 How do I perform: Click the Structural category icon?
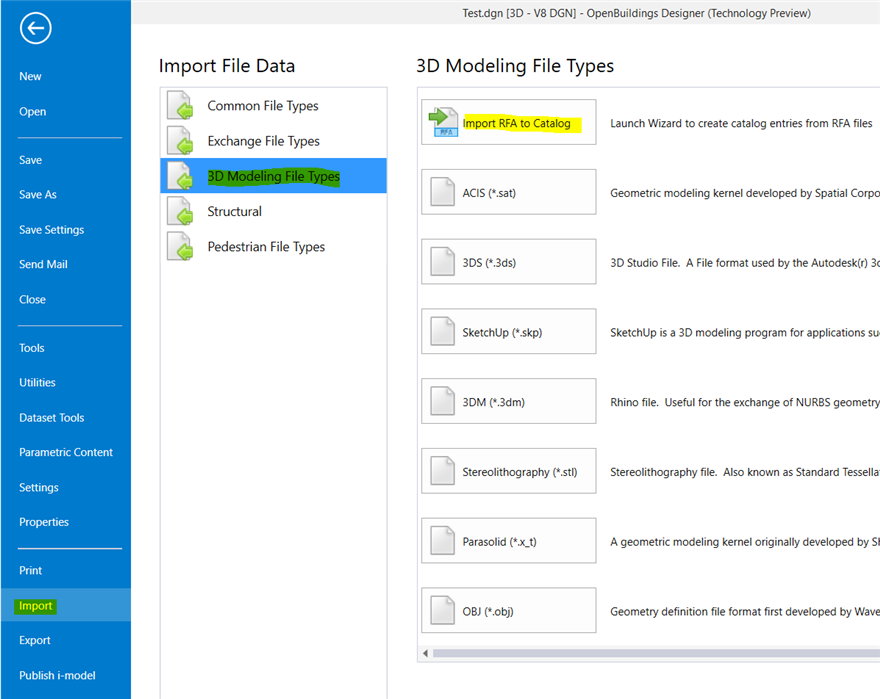[x=180, y=211]
